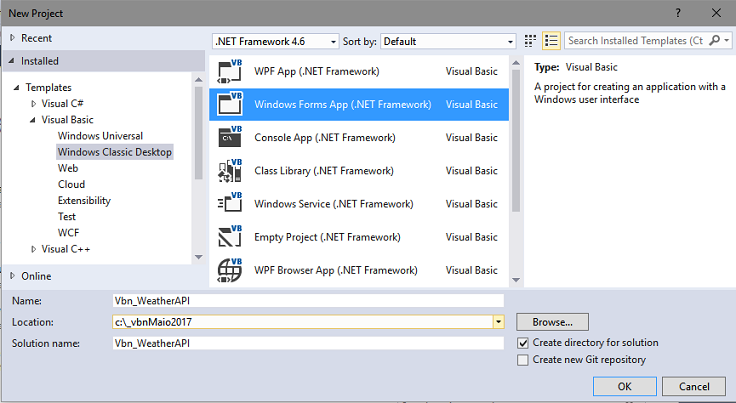Collapse the Templates tree node
Screen dimensions: 736x403
pos(16,87)
